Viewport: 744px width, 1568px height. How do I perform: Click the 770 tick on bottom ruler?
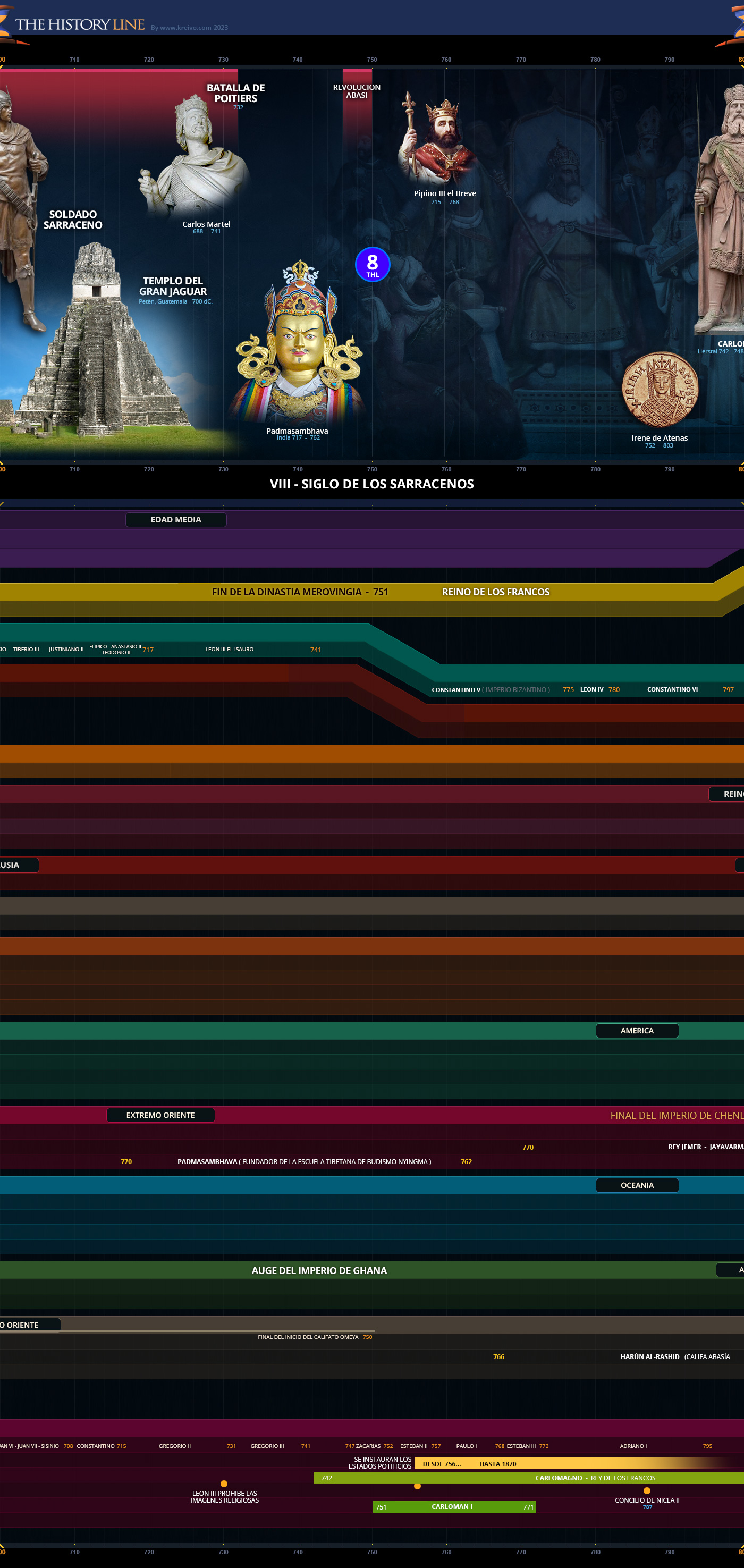coord(521,1552)
